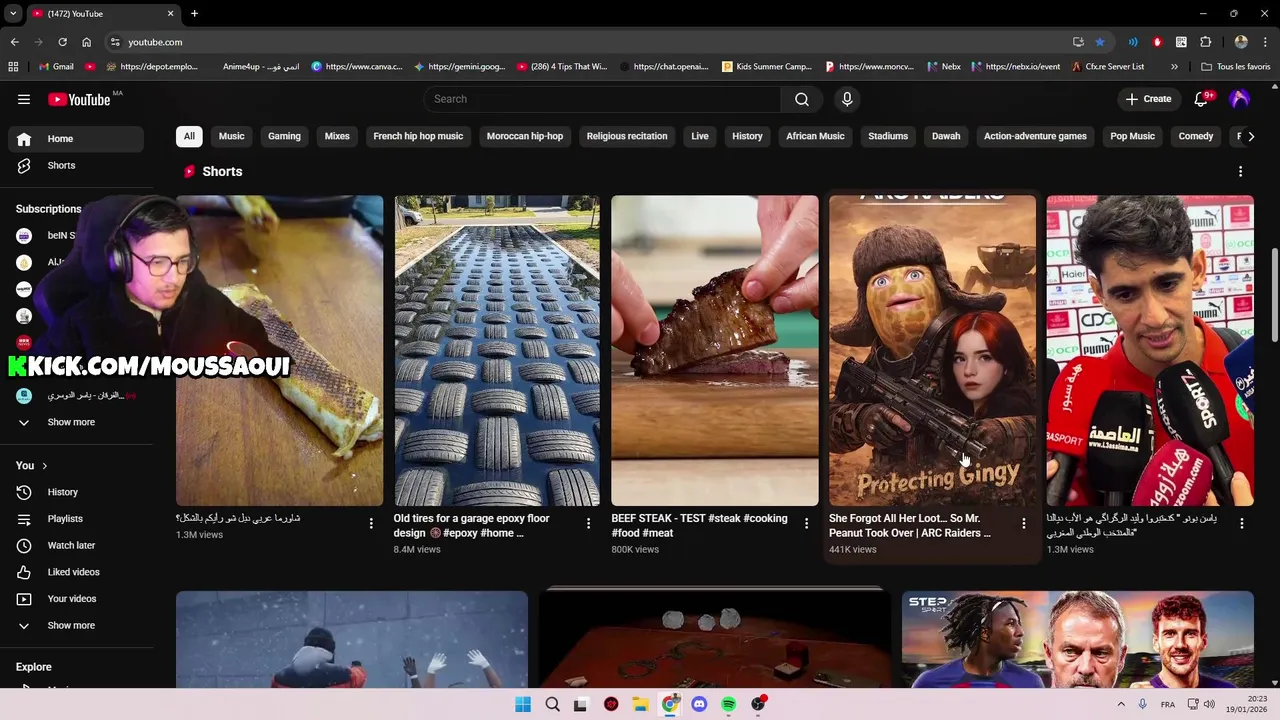Image resolution: width=1280 pixels, height=720 pixels.
Task: Open the Old tires epoxy floor short
Action: click(497, 351)
